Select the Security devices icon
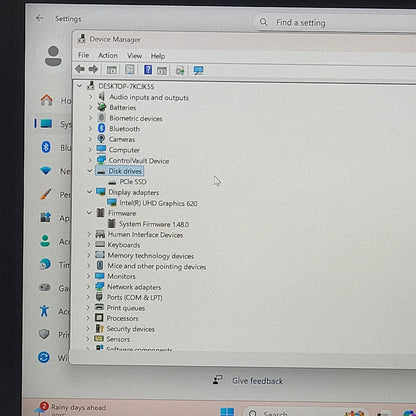The height and width of the screenshot is (416, 416). 99,328
